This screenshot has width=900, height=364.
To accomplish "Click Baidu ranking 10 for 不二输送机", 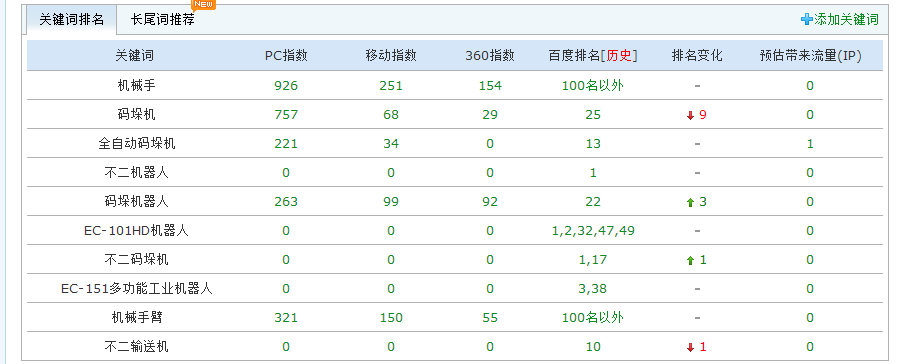I will tap(593, 347).
